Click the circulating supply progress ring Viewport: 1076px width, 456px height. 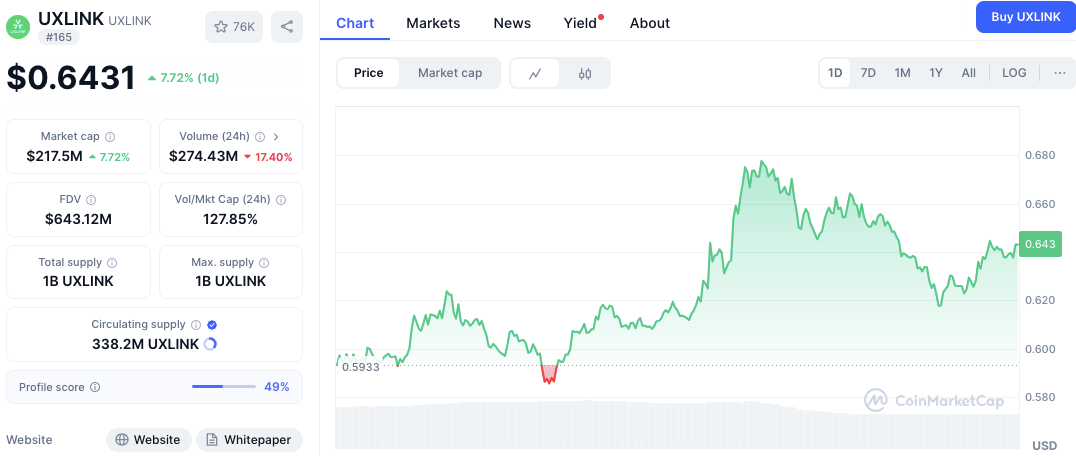click(211, 344)
